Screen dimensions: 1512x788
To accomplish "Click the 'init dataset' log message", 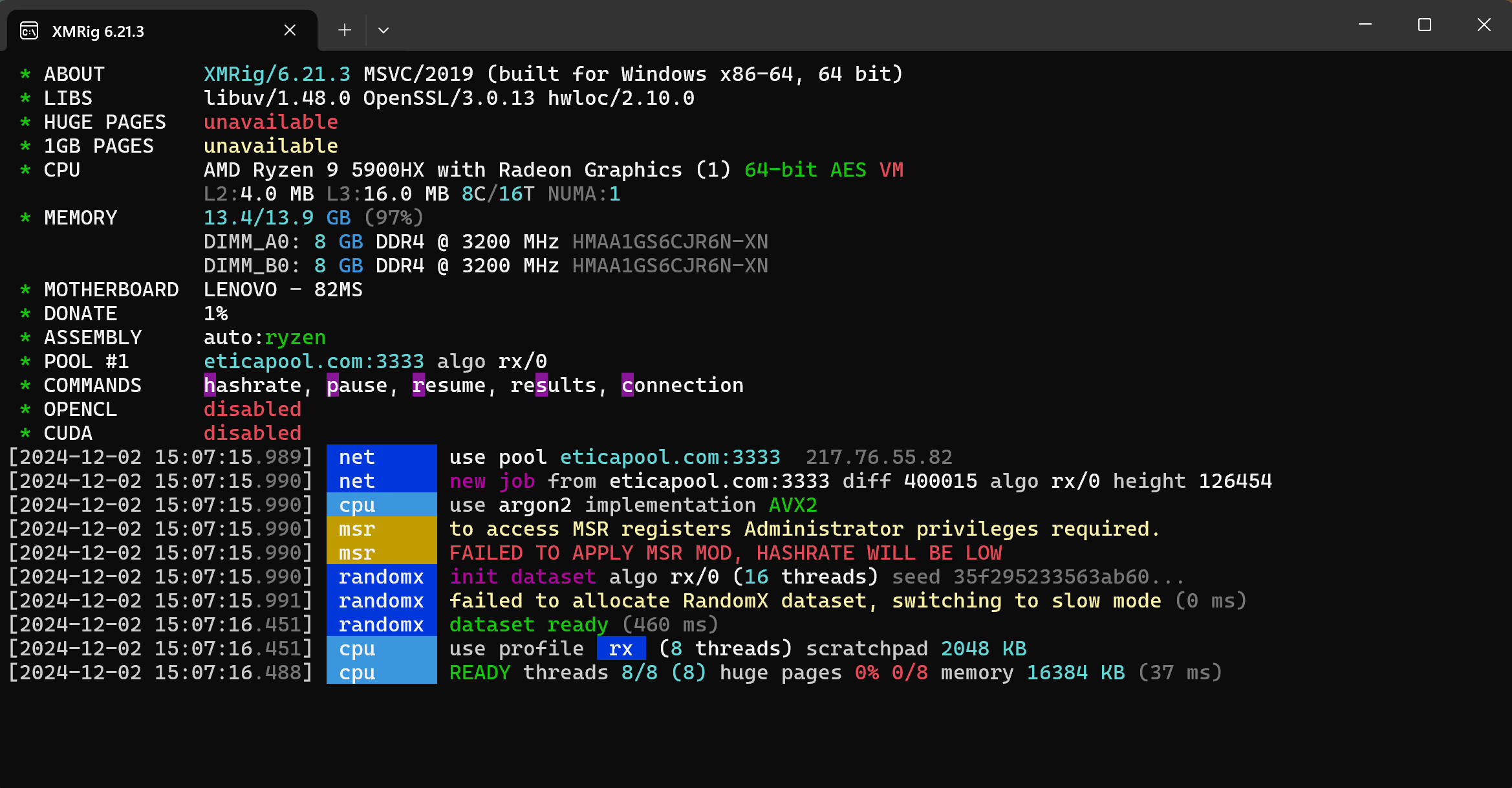I will pos(523,577).
